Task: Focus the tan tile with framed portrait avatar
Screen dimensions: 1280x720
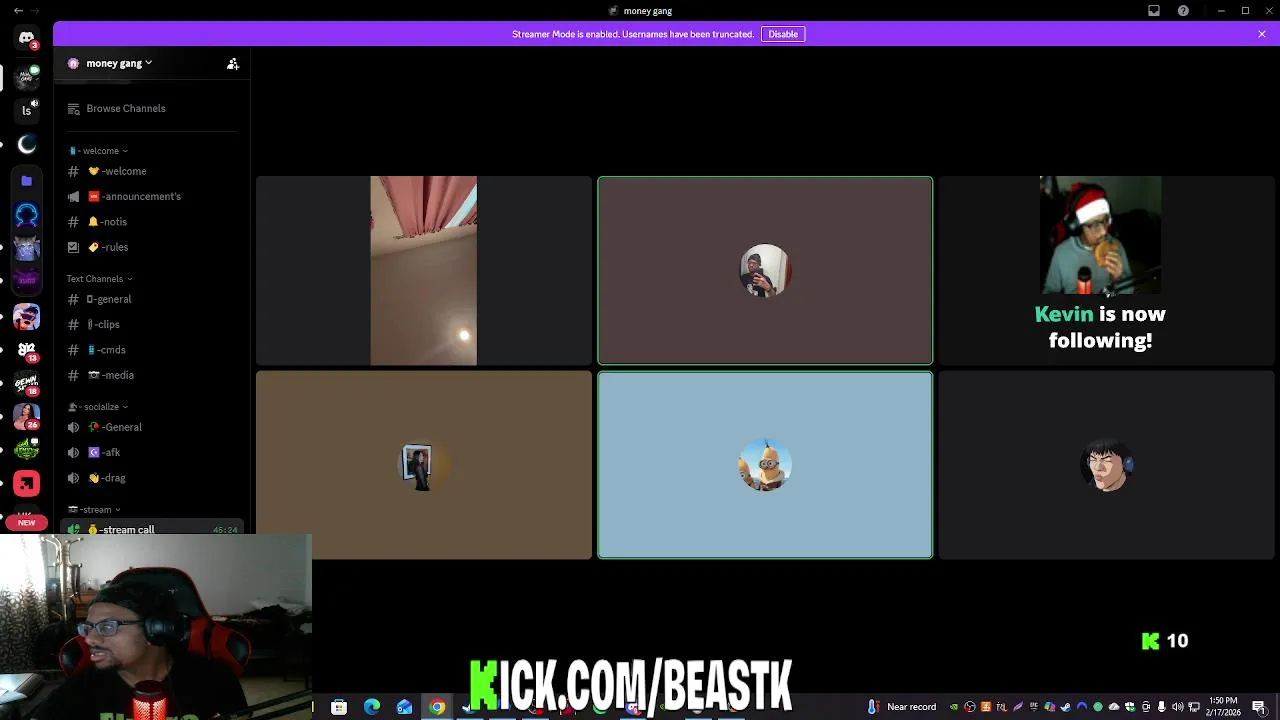Action: 424,465
